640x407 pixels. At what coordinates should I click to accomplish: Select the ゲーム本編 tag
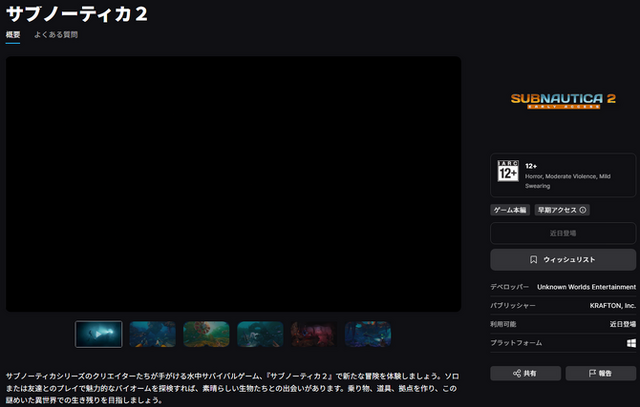tap(510, 210)
